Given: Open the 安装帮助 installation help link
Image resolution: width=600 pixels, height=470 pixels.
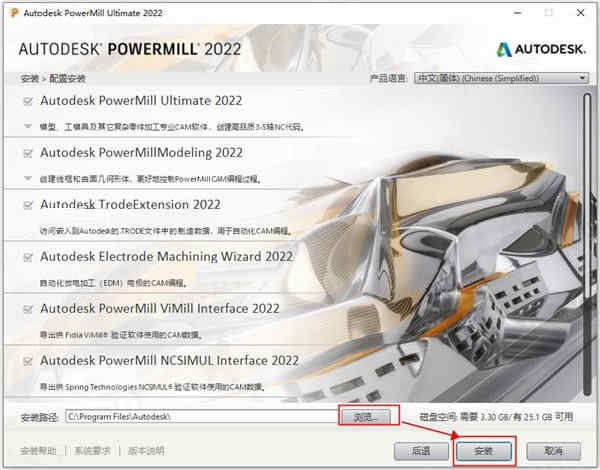Looking at the screenshot, I should pos(38,451).
